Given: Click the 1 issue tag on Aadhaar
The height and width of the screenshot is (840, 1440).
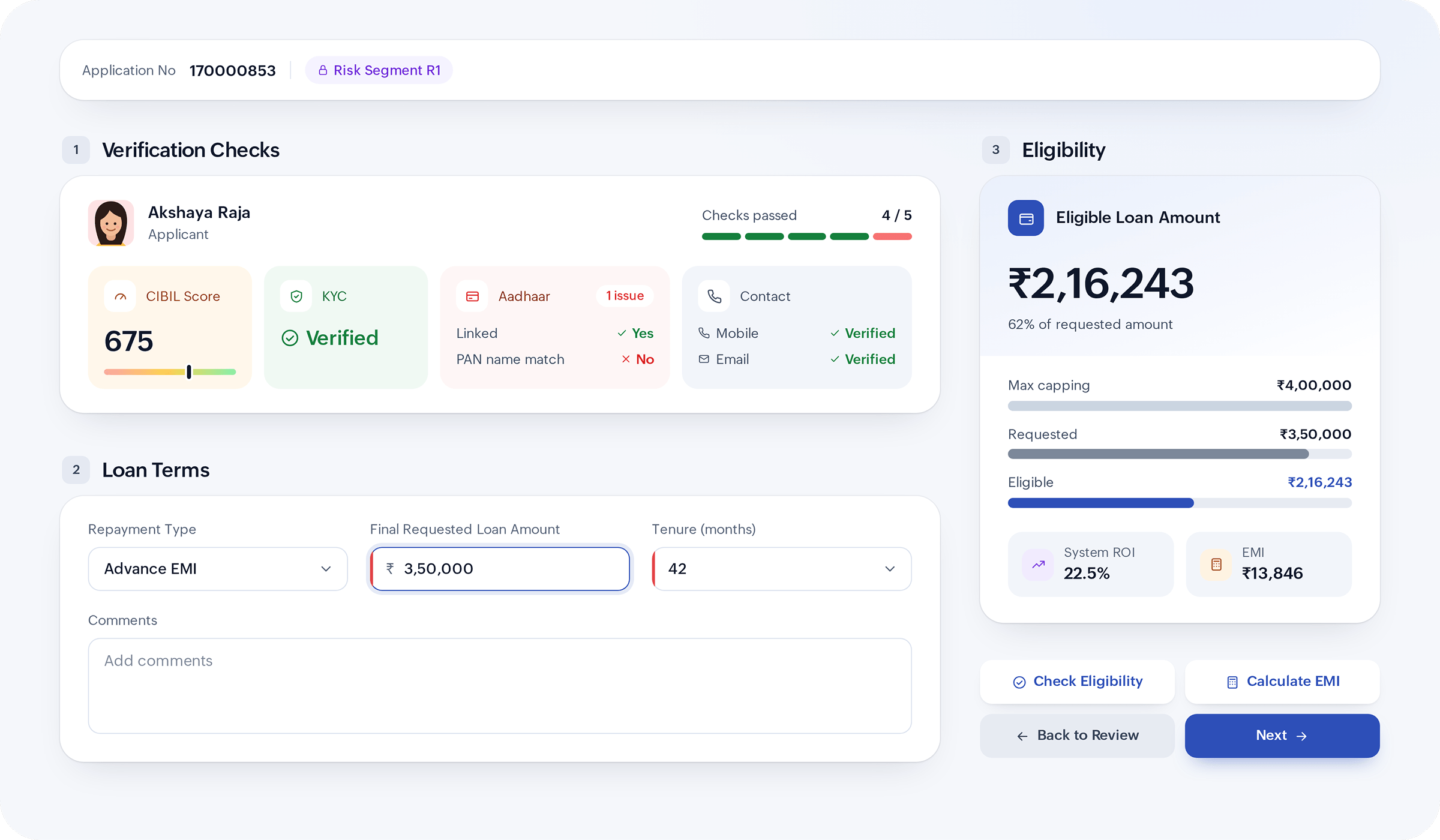Looking at the screenshot, I should point(625,296).
